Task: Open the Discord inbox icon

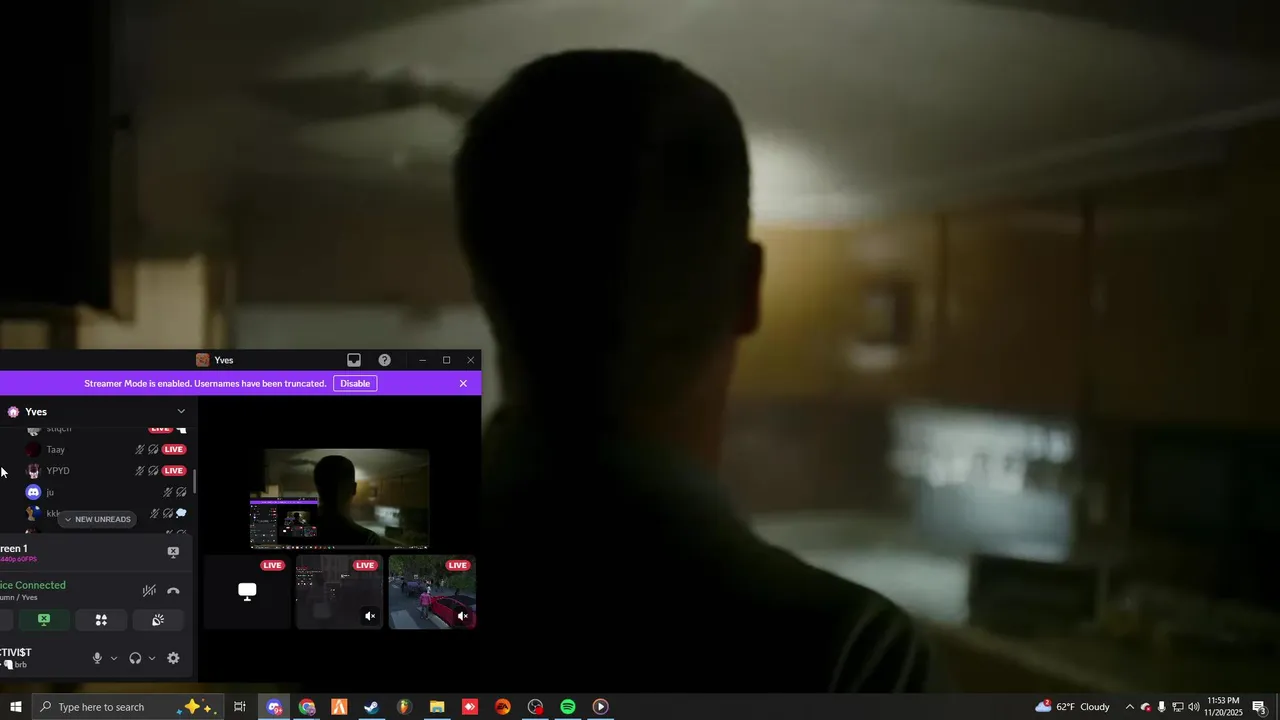Action: click(354, 360)
